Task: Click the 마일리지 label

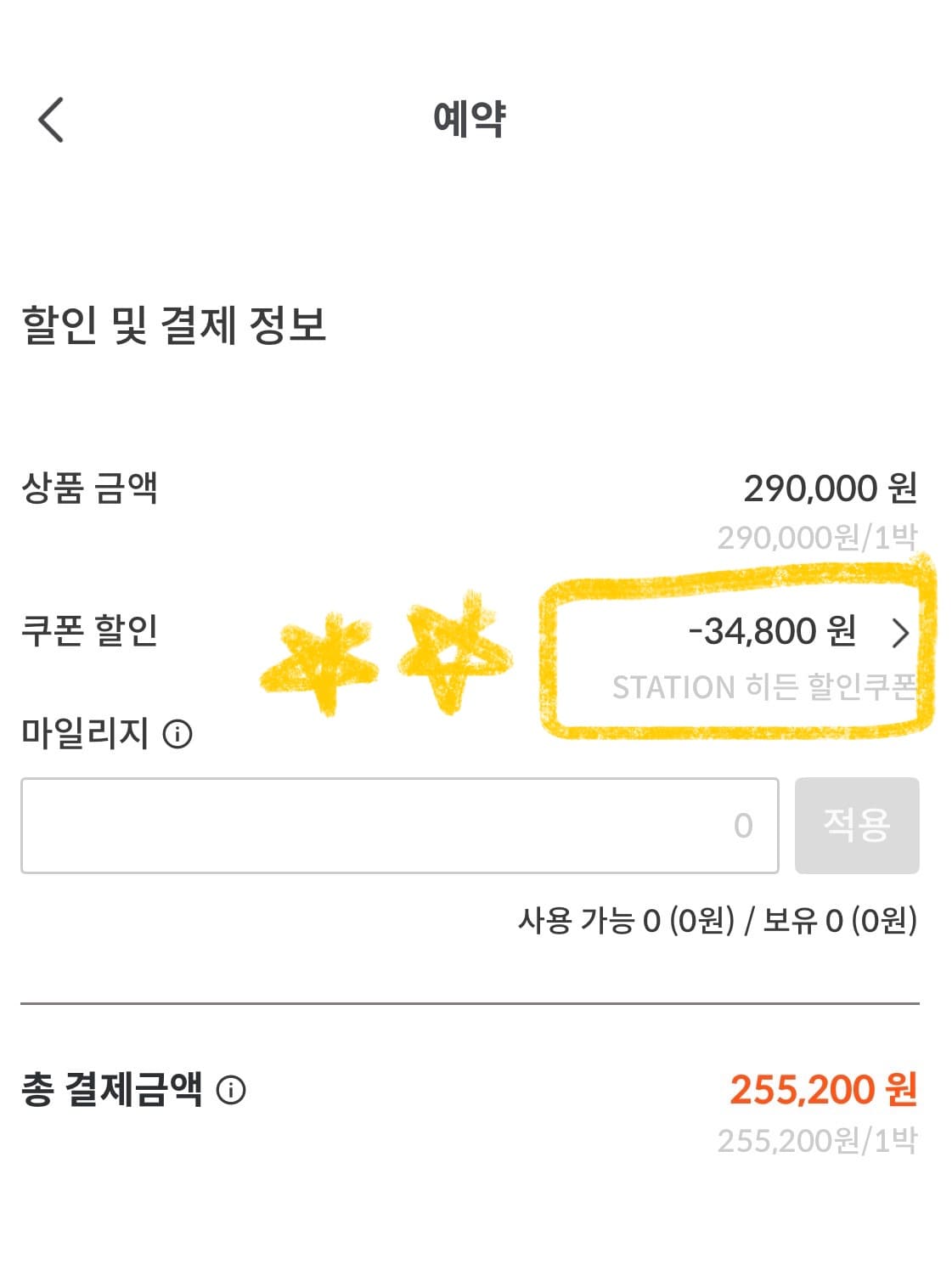Action: [x=85, y=733]
